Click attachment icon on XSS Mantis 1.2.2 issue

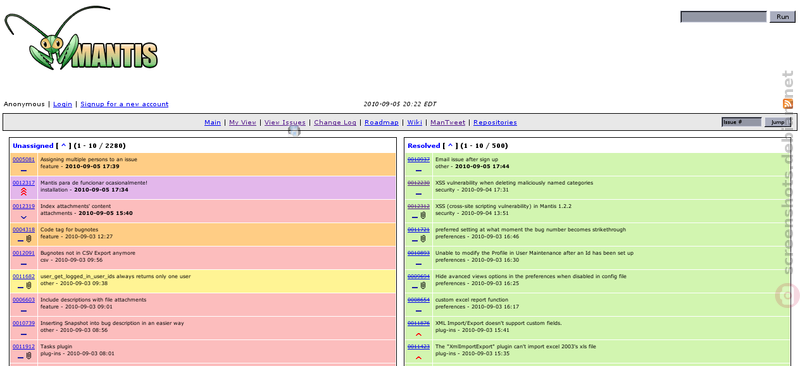pos(423,215)
